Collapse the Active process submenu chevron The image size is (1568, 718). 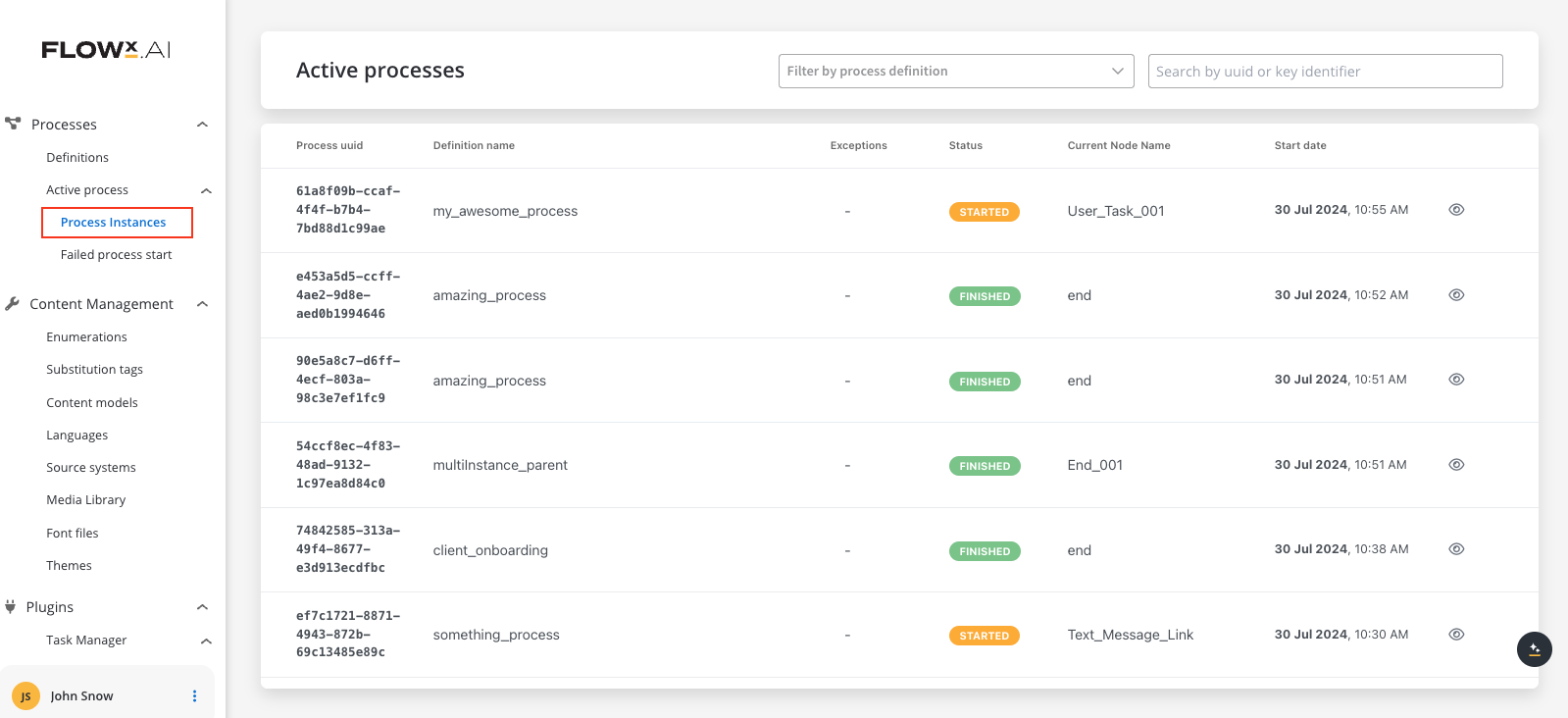(x=206, y=190)
